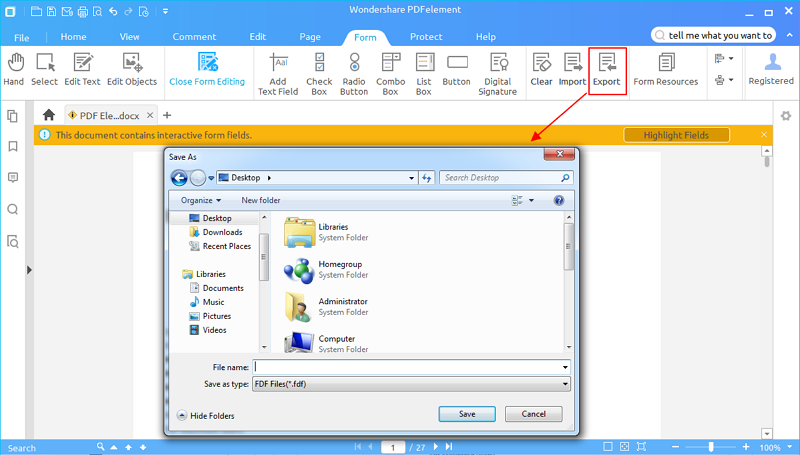Switch to the Comment tab
This screenshot has height=455, width=800.
[x=194, y=37]
